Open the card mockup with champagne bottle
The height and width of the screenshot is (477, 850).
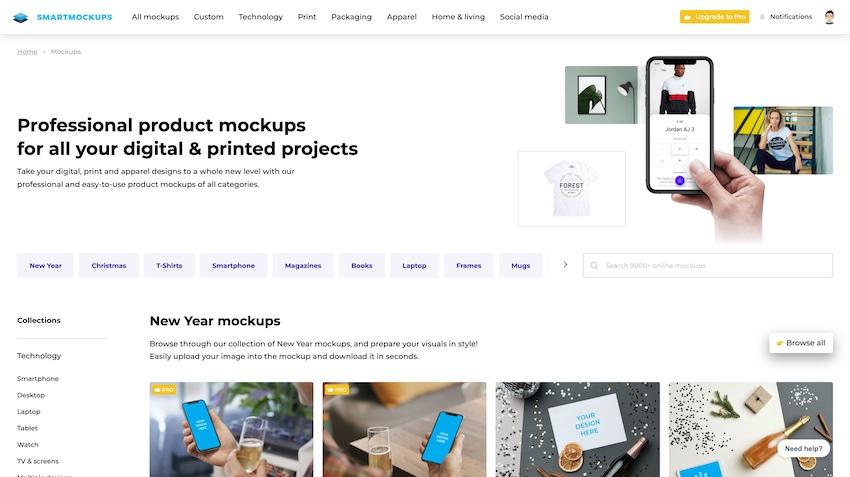tap(577, 429)
